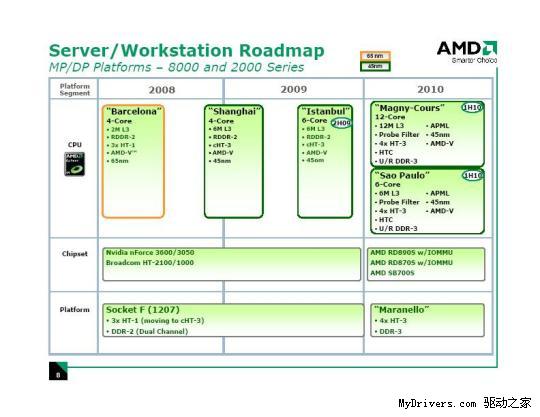Click 65nm bullet in Barcelona box
The width and height of the screenshot is (540, 417).
(117, 161)
